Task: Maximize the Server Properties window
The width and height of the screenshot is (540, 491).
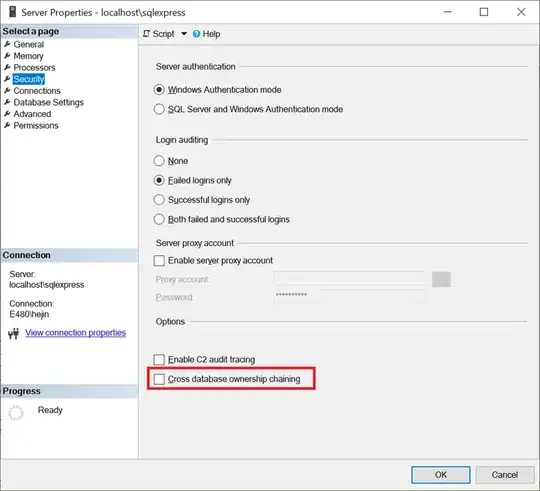Action: pos(484,12)
